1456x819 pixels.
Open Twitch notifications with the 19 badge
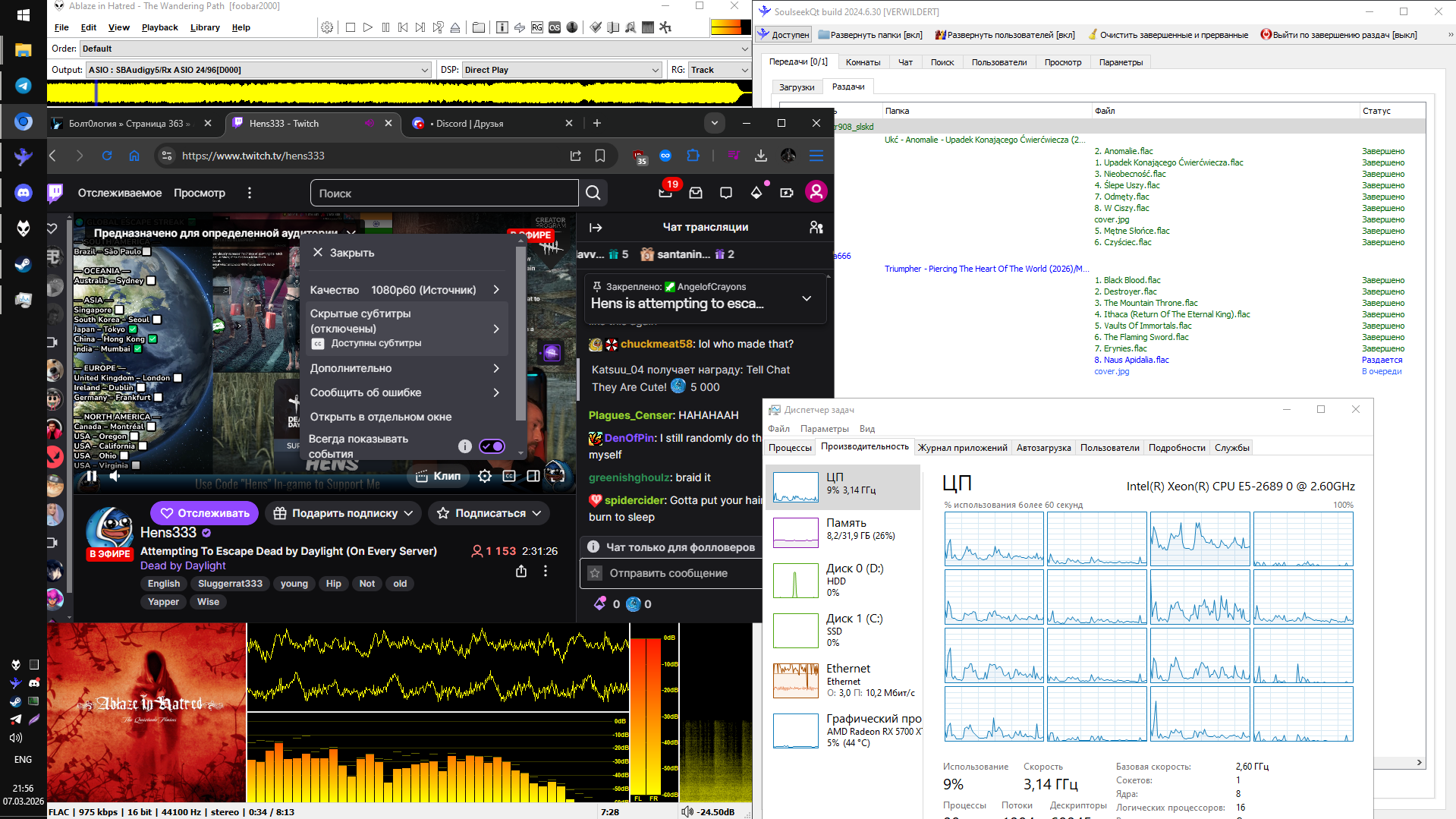click(665, 193)
